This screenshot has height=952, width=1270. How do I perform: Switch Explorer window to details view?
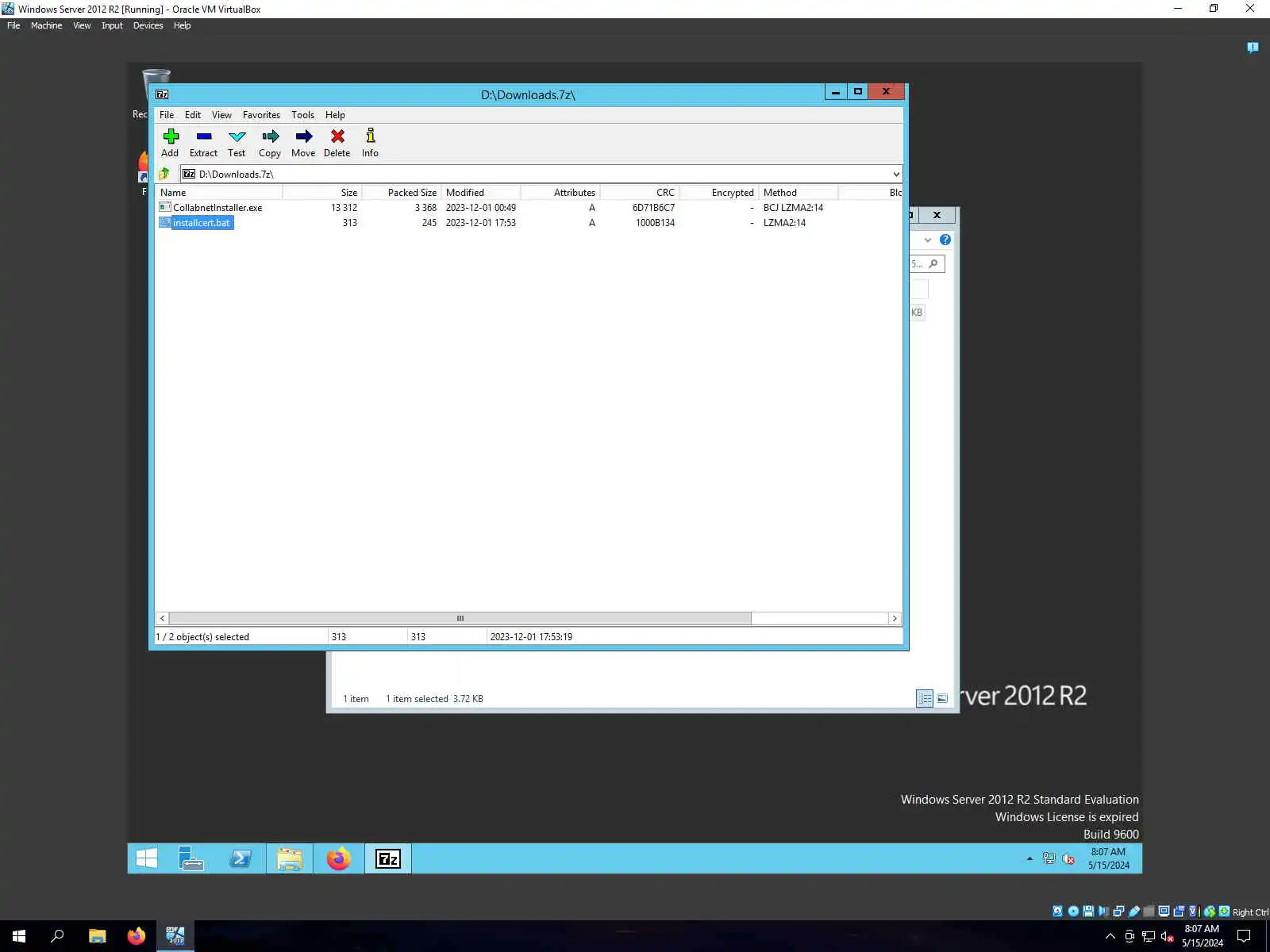coord(925,698)
